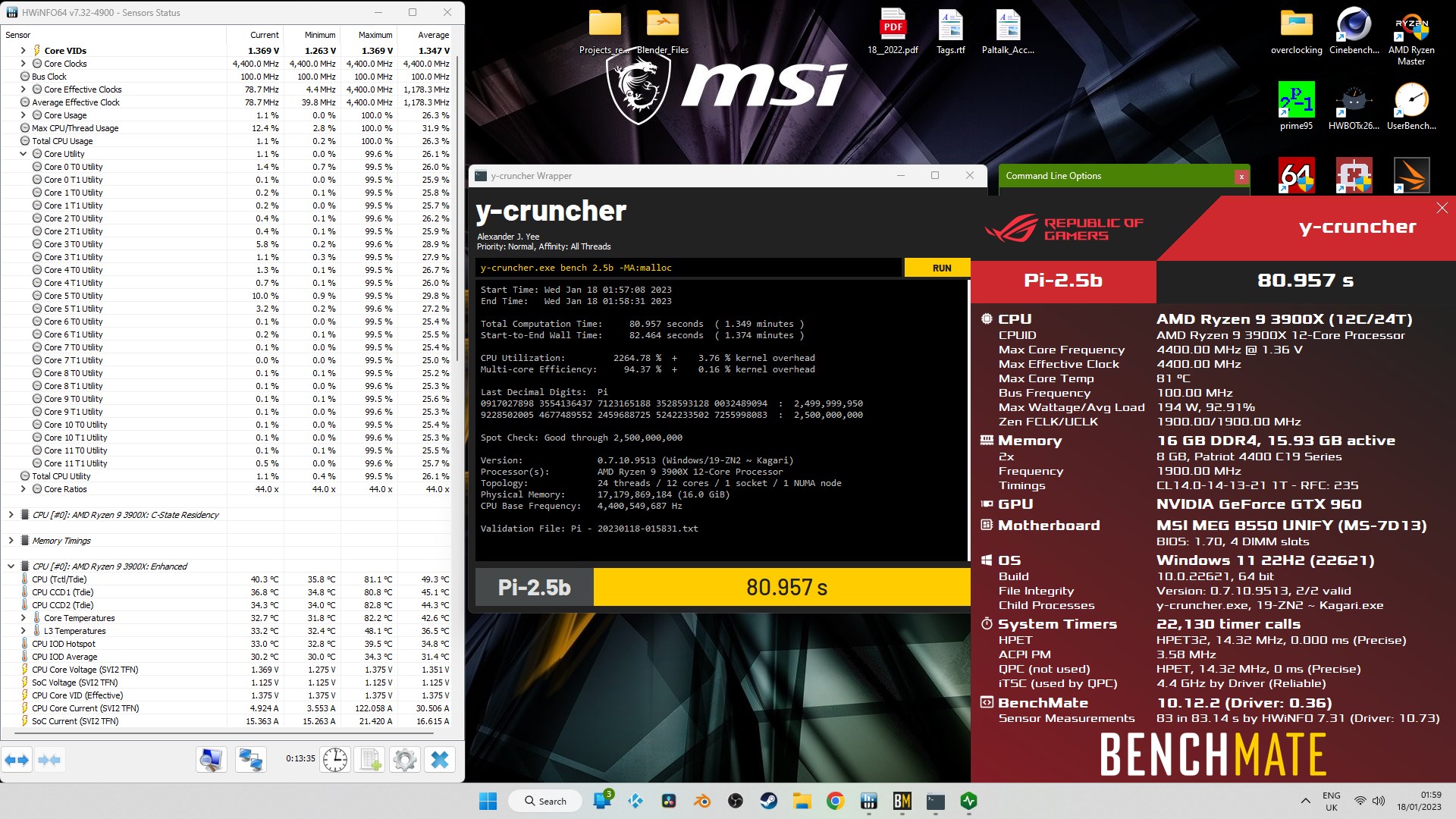Open the overclocking desktop folder
This screenshot has height=819, width=1456.
[1296, 32]
